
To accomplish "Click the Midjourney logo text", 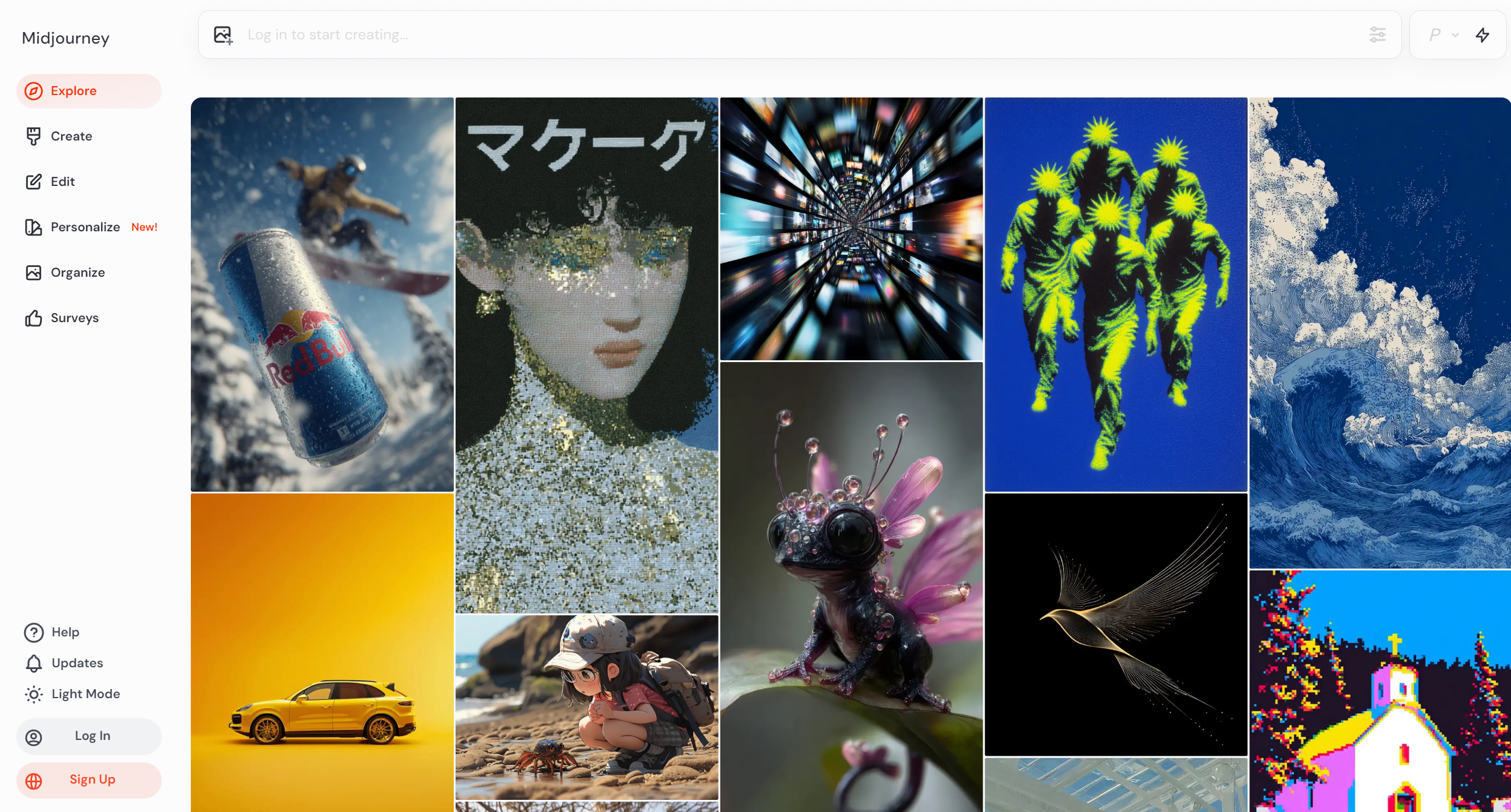I will [x=65, y=38].
